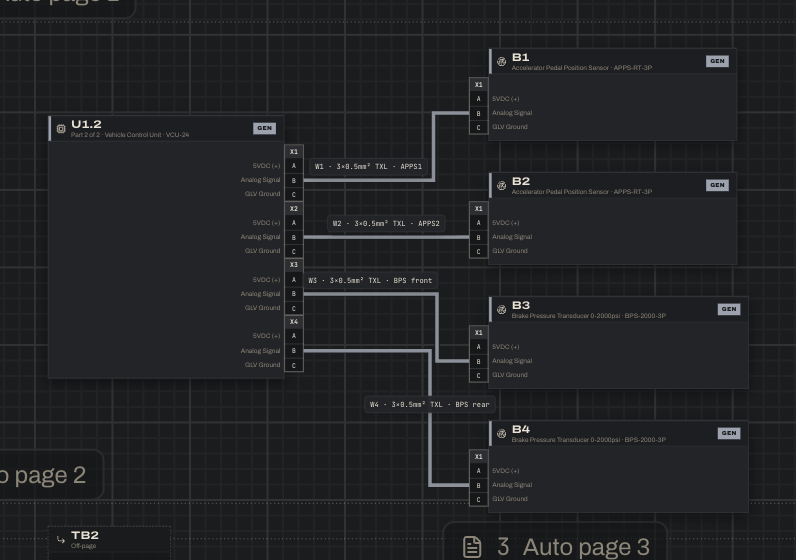
Task: Select the B2 component title
Action: click(x=521, y=181)
